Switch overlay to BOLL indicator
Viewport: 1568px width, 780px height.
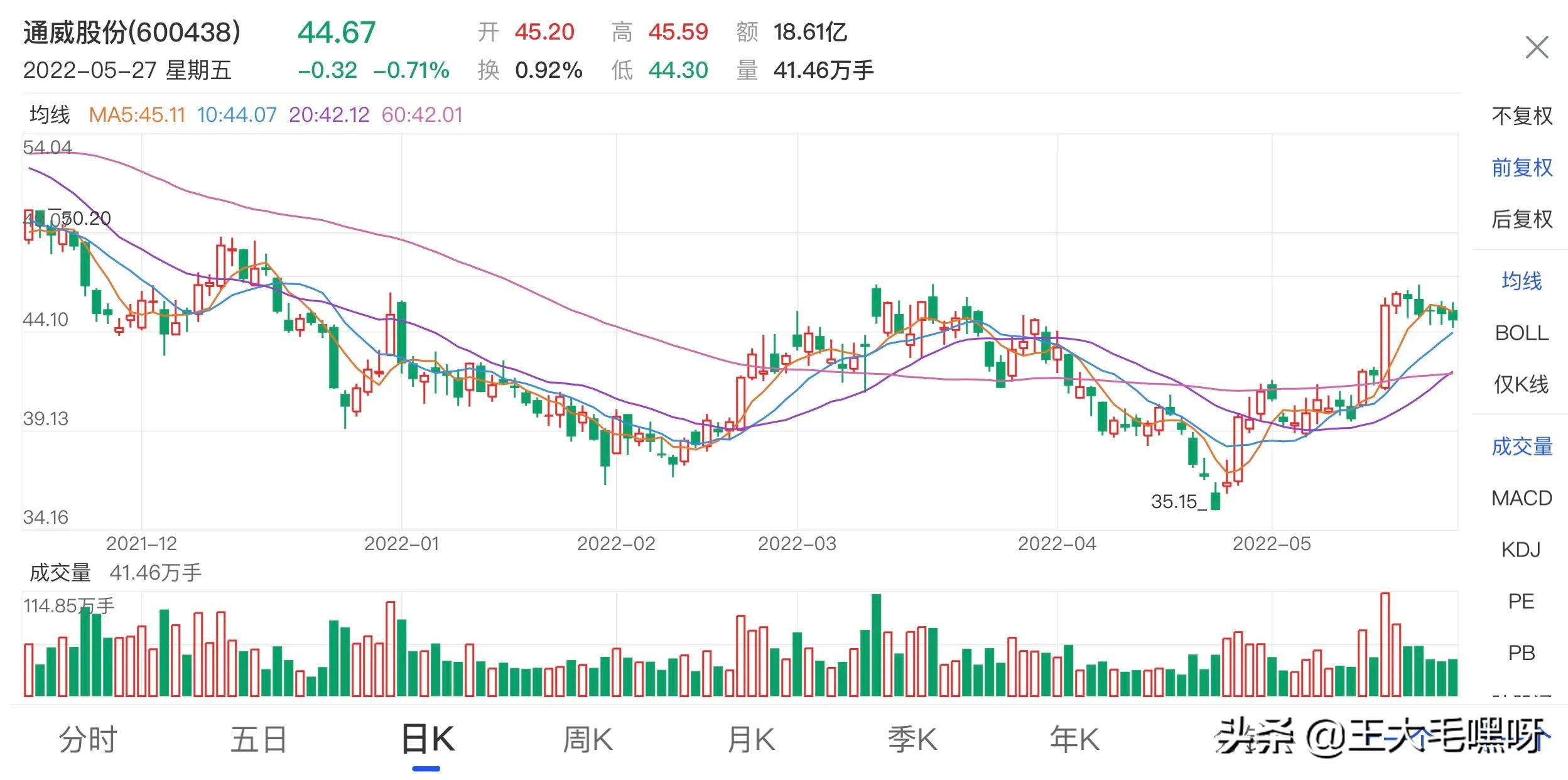pyautogui.click(x=1522, y=333)
